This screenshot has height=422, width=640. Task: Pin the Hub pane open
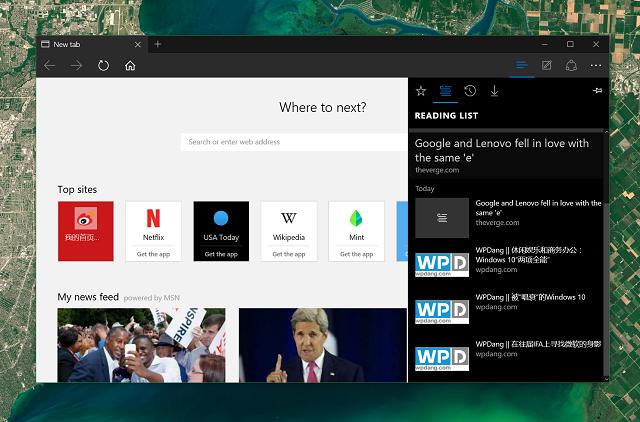[x=597, y=90]
